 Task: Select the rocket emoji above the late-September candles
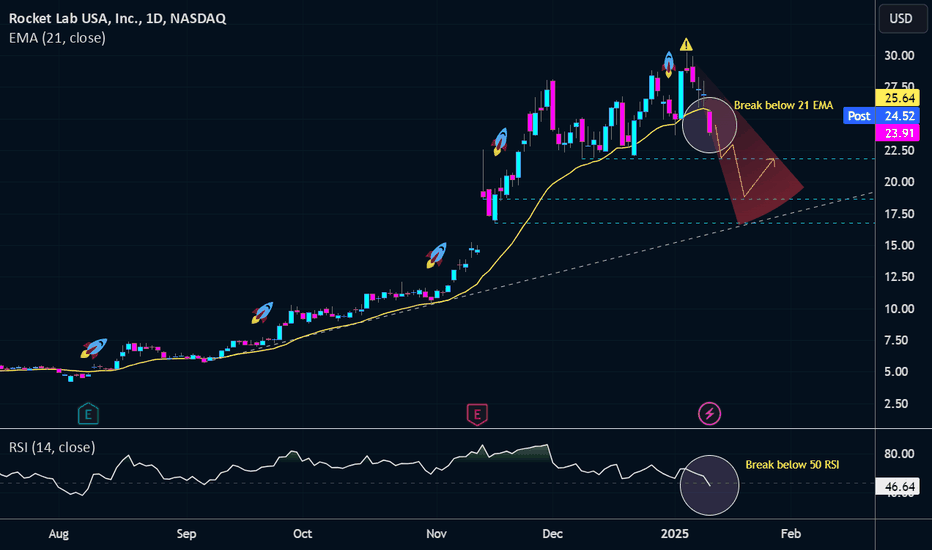coord(262,312)
